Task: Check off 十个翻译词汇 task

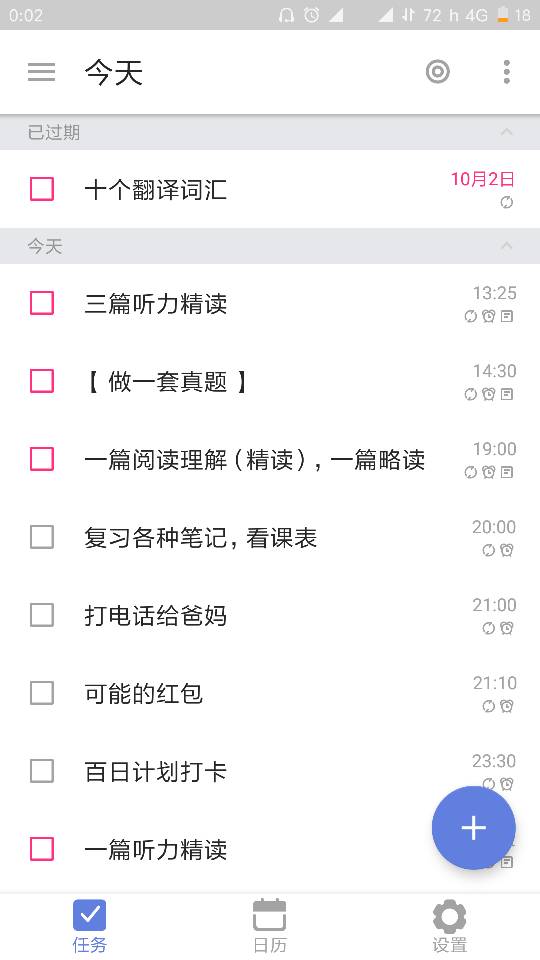Action: click(42, 189)
